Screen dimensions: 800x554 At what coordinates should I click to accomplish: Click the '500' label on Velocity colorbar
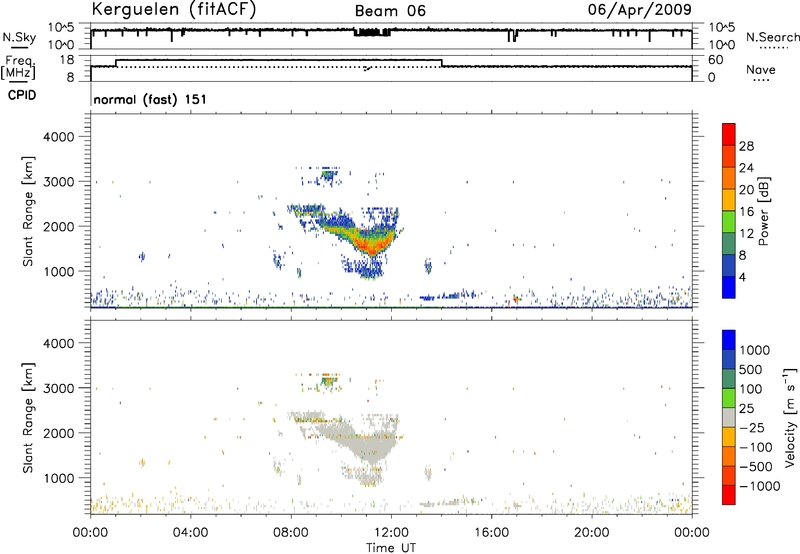pyautogui.click(x=749, y=369)
